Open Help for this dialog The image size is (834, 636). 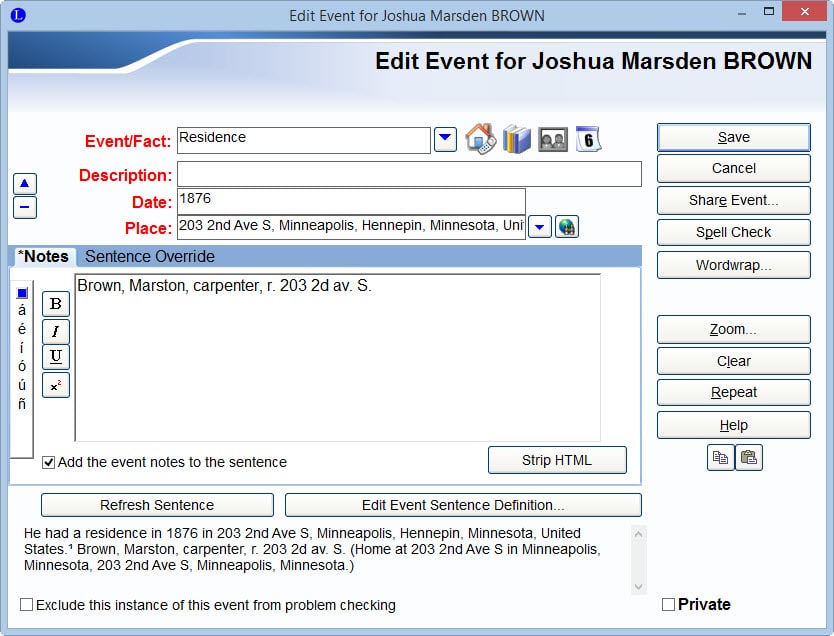point(733,425)
